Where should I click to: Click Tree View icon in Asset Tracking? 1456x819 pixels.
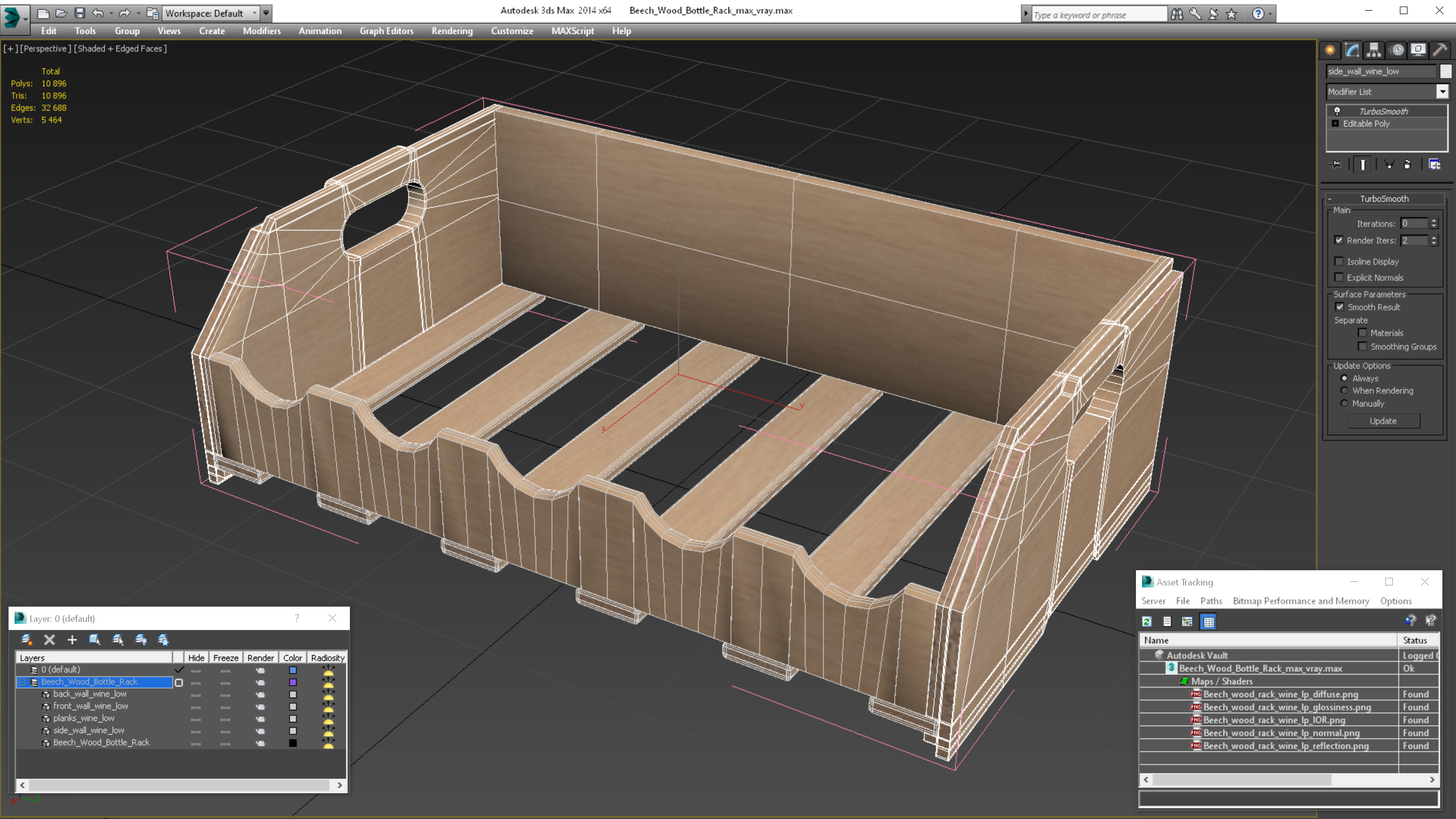click(1187, 622)
